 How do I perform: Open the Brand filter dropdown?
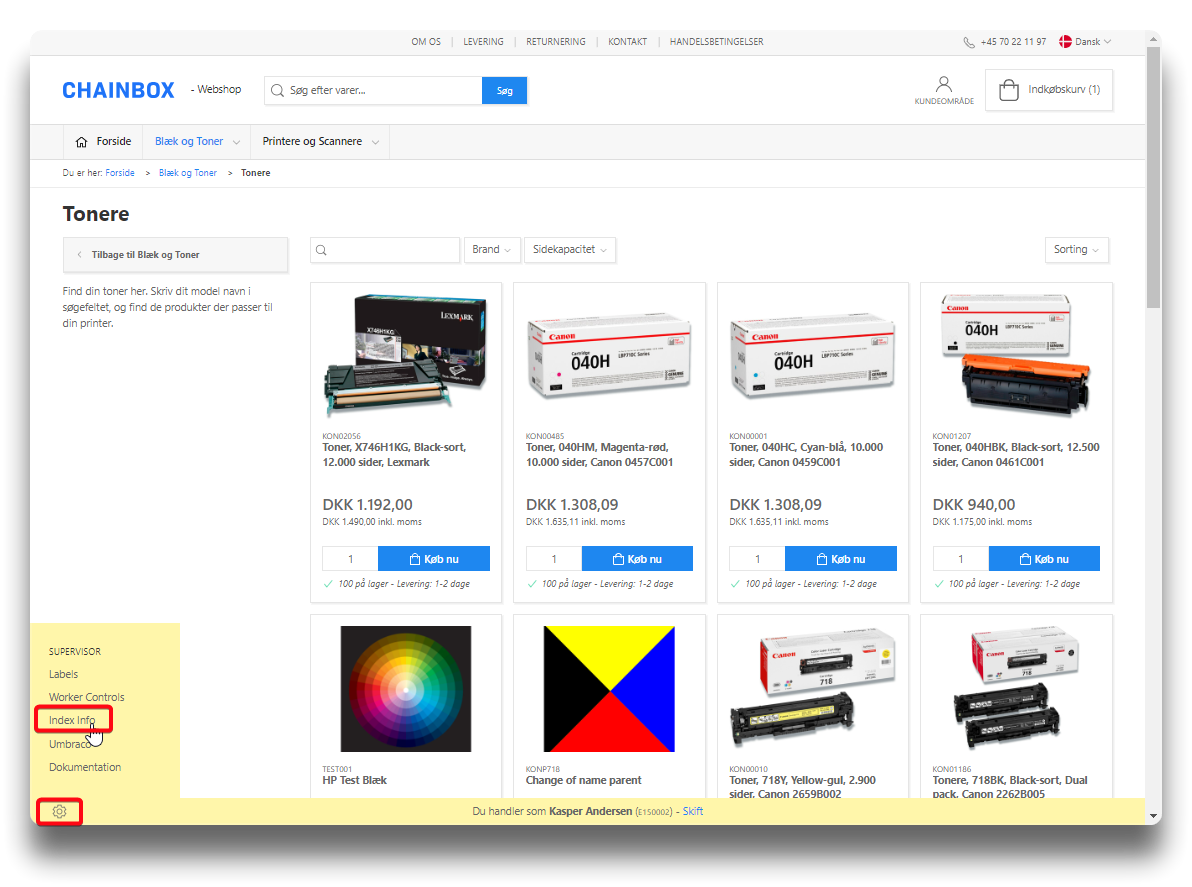pyautogui.click(x=491, y=249)
